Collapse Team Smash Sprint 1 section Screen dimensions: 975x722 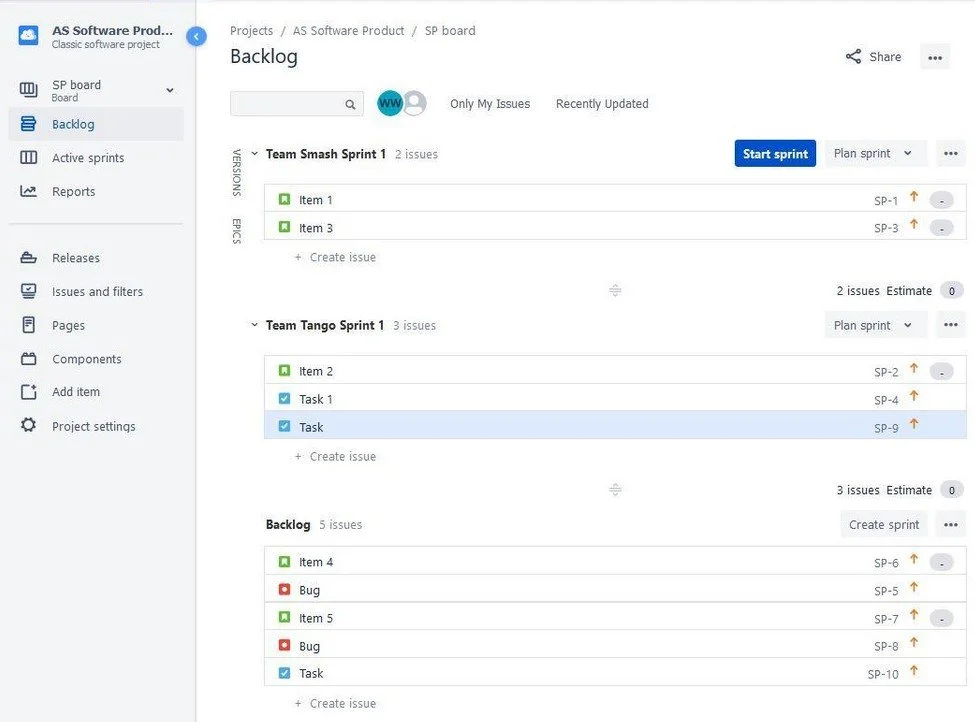[x=254, y=154]
